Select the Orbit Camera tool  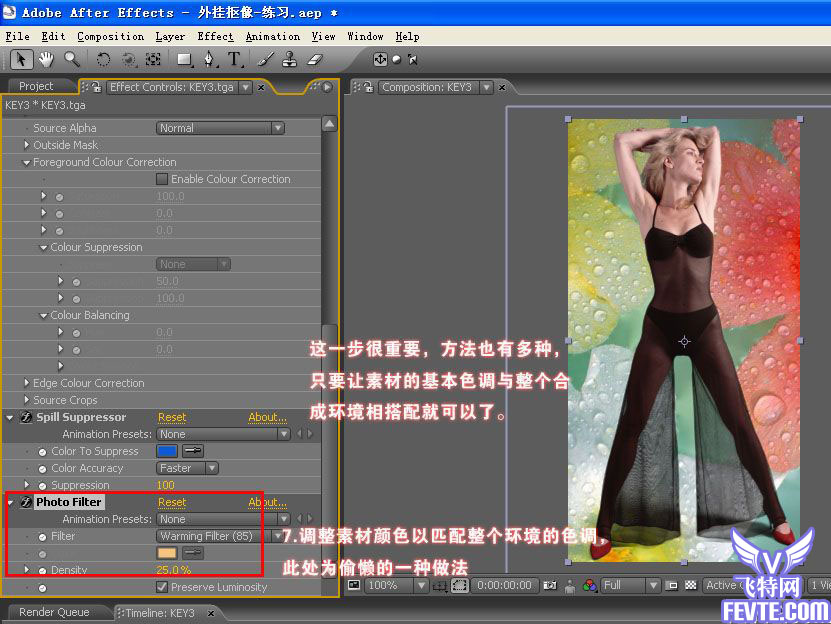pos(129,59)
